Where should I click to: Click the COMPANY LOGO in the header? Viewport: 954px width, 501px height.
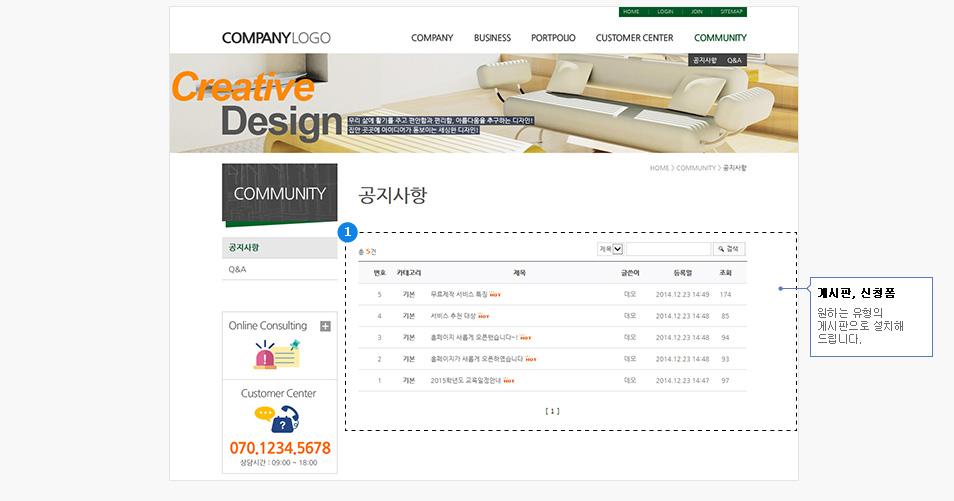(276, 38)
